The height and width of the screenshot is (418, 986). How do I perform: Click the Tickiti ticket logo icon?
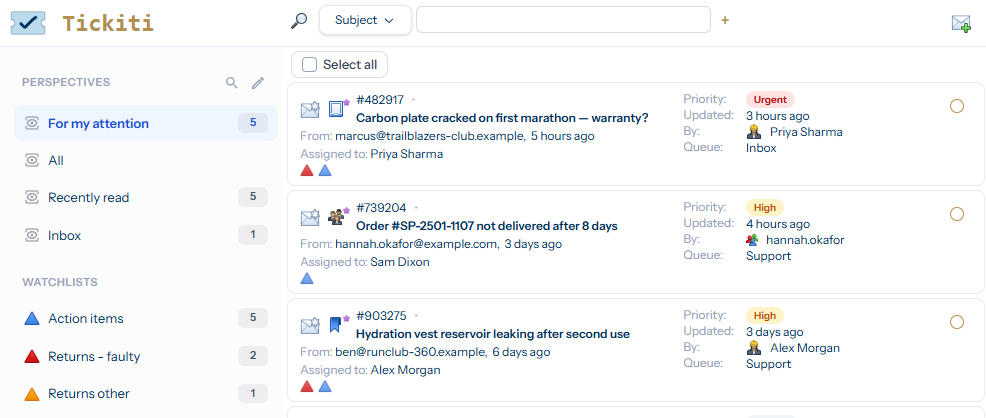28,23
